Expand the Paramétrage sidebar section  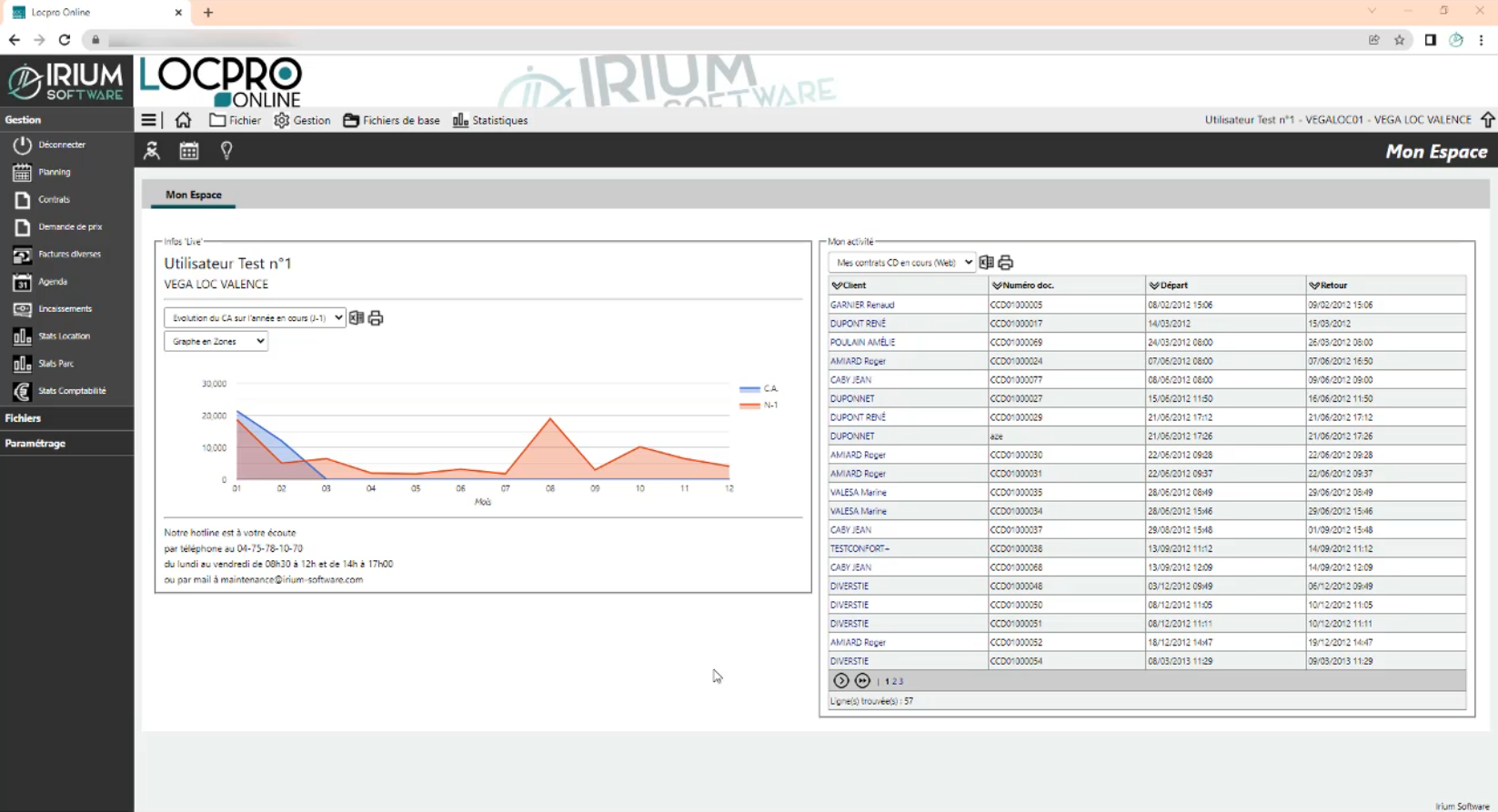[x=66, y=444]
